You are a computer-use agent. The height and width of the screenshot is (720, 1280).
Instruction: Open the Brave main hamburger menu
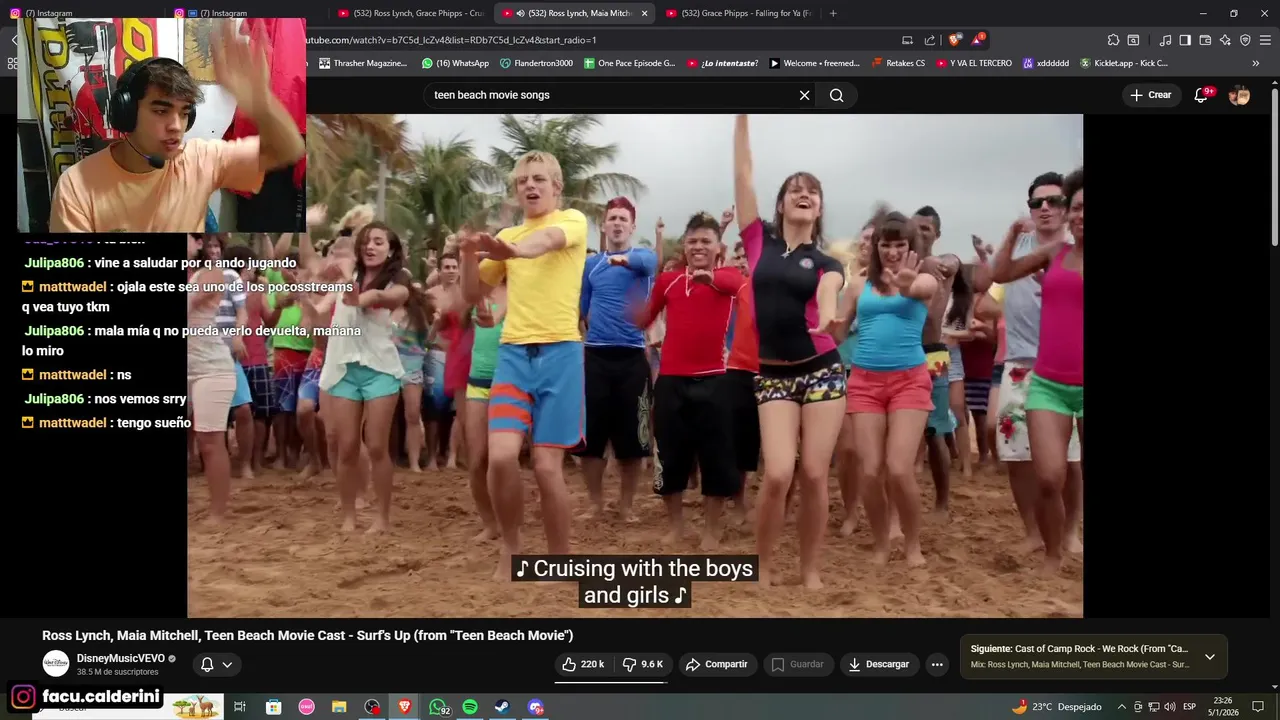[x=1265, y=40]
